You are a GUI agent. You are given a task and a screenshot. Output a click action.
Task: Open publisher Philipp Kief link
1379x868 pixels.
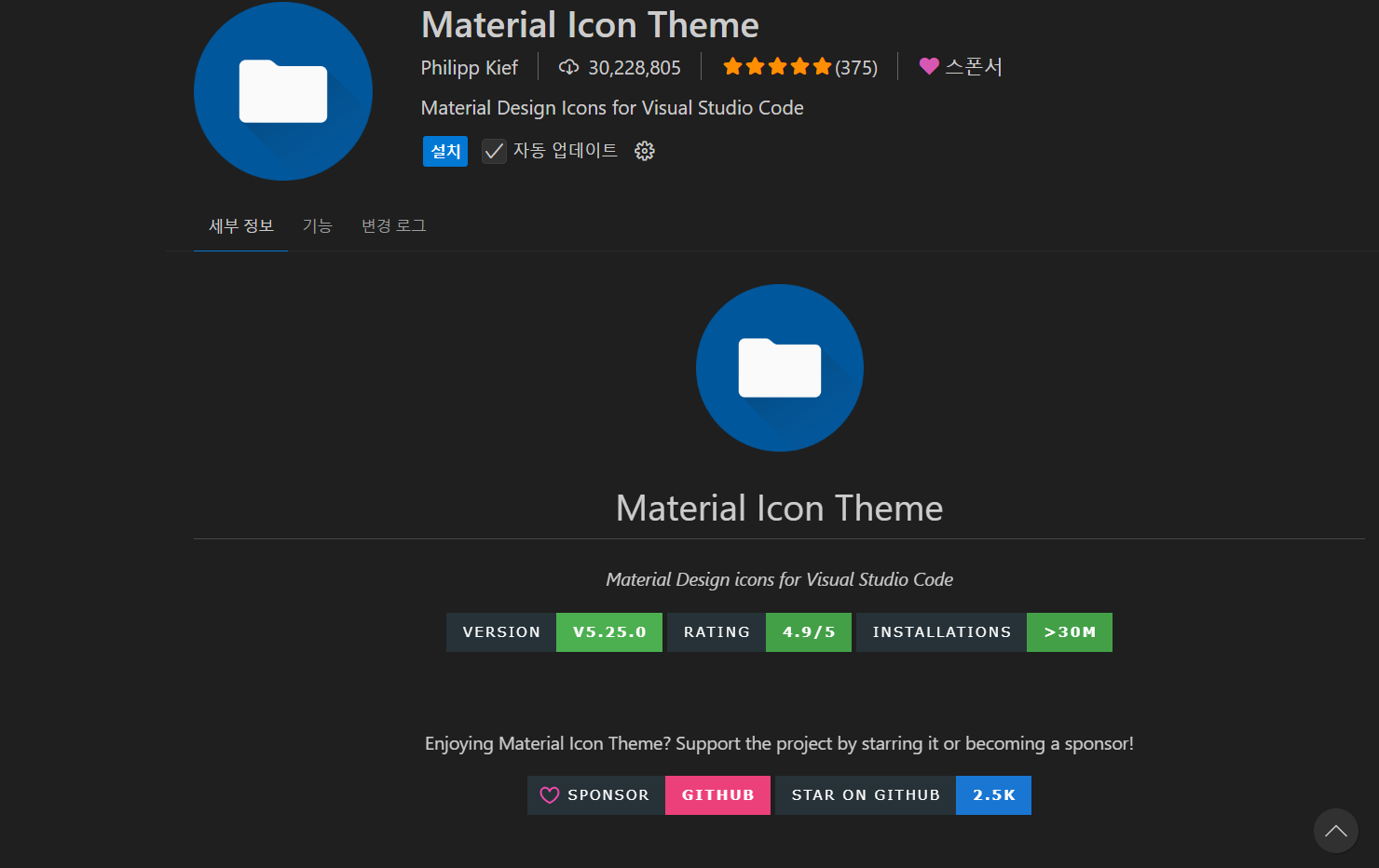(x=469, y=67)
